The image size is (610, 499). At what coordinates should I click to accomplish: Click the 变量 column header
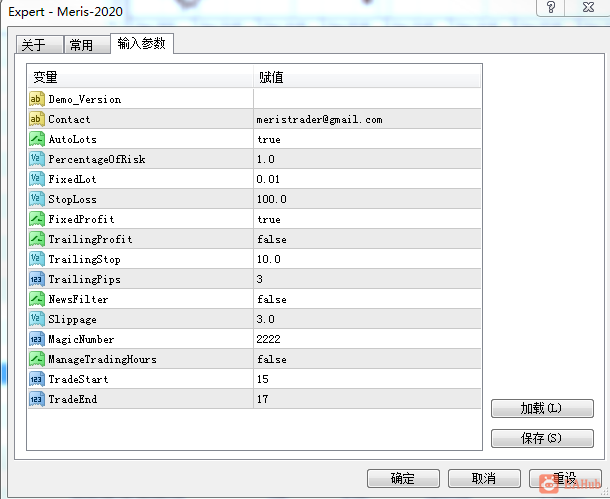tap(140, 77)
